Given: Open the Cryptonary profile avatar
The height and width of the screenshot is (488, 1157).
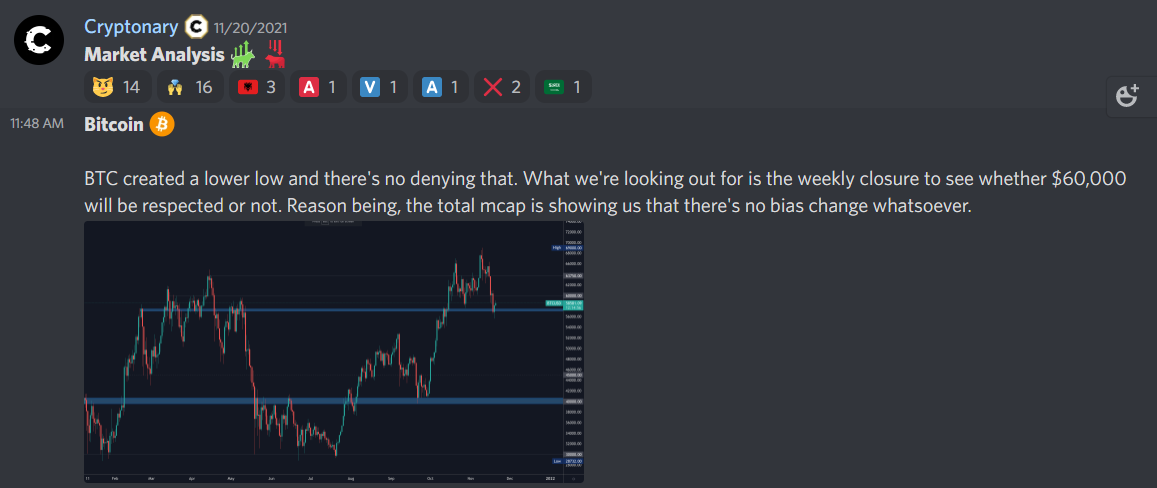Looking at the screenshot, I should (39, 40).
